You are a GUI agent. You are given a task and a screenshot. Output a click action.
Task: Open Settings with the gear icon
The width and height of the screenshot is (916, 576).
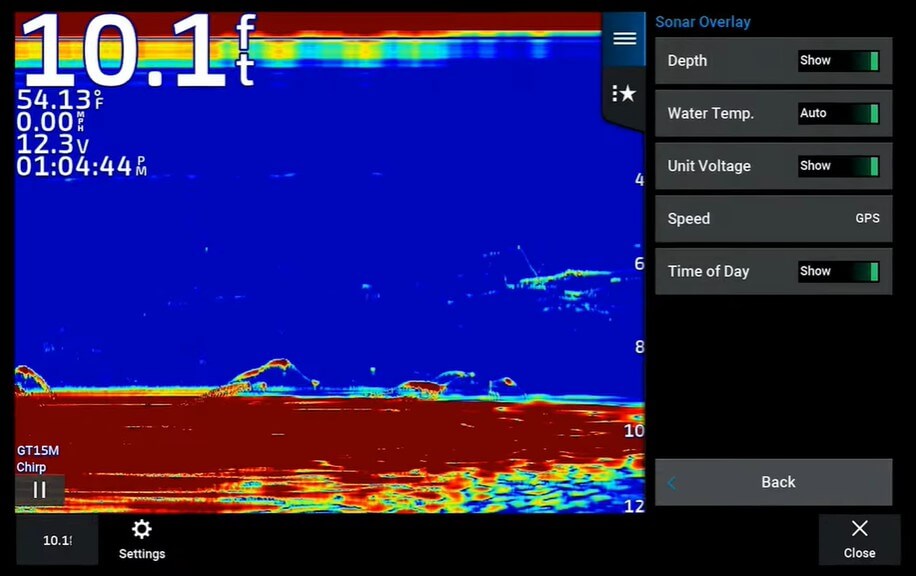142,539
